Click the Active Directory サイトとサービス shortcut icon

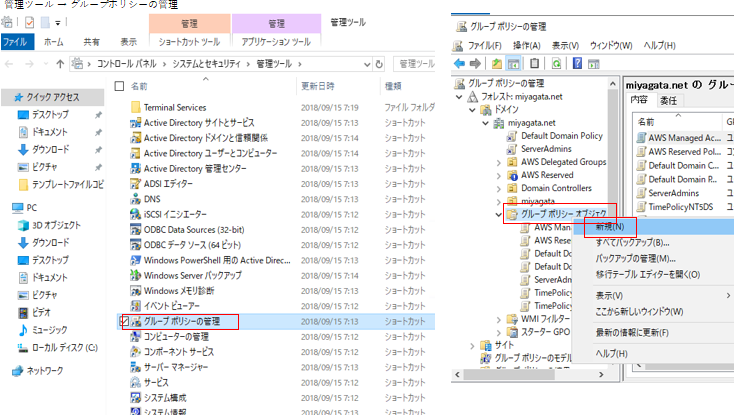(136, 123)
